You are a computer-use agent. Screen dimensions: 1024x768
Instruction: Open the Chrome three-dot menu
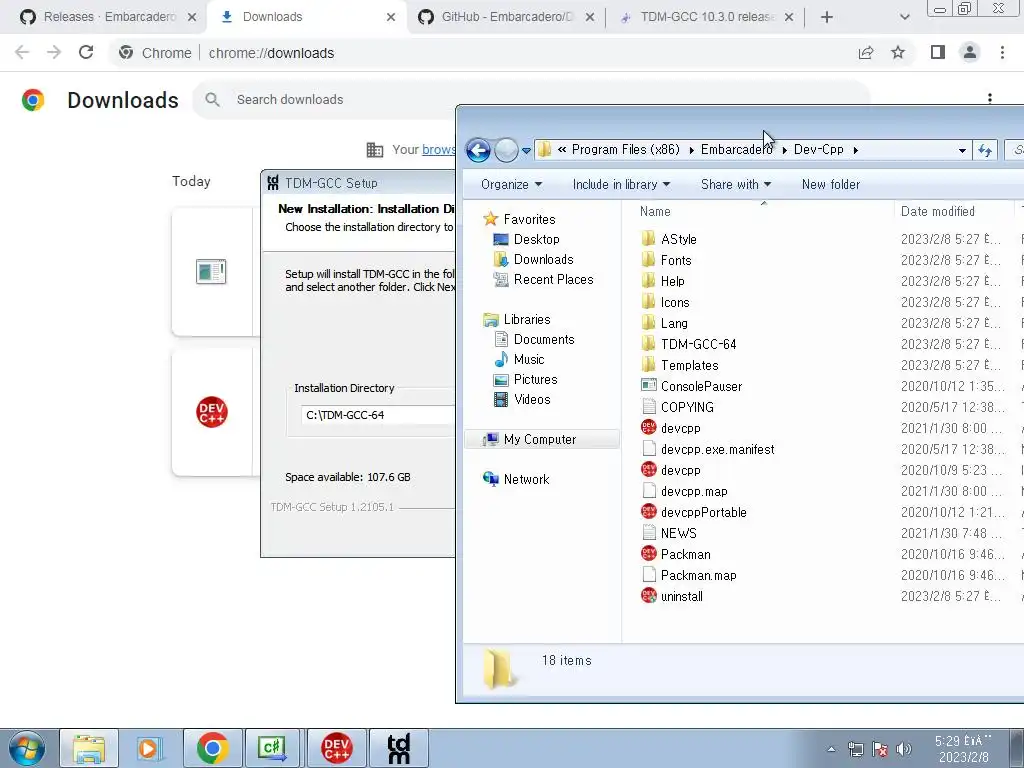pyautogui.click(x=1002, y=53)
